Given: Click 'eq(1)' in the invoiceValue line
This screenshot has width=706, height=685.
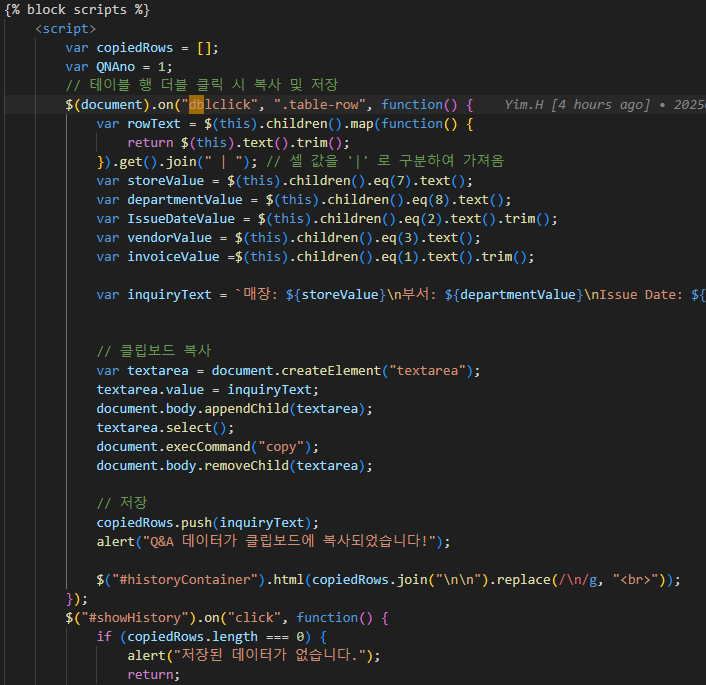Looking at the screenshot, I should pos(400,257).
